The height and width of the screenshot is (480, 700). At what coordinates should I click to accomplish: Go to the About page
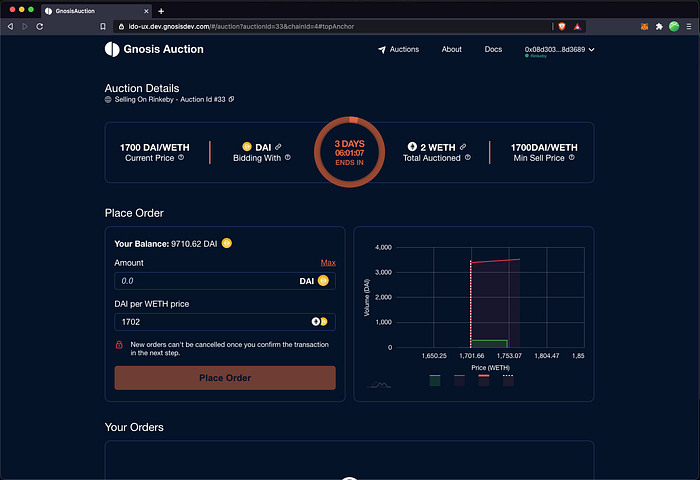click(451, 49)
